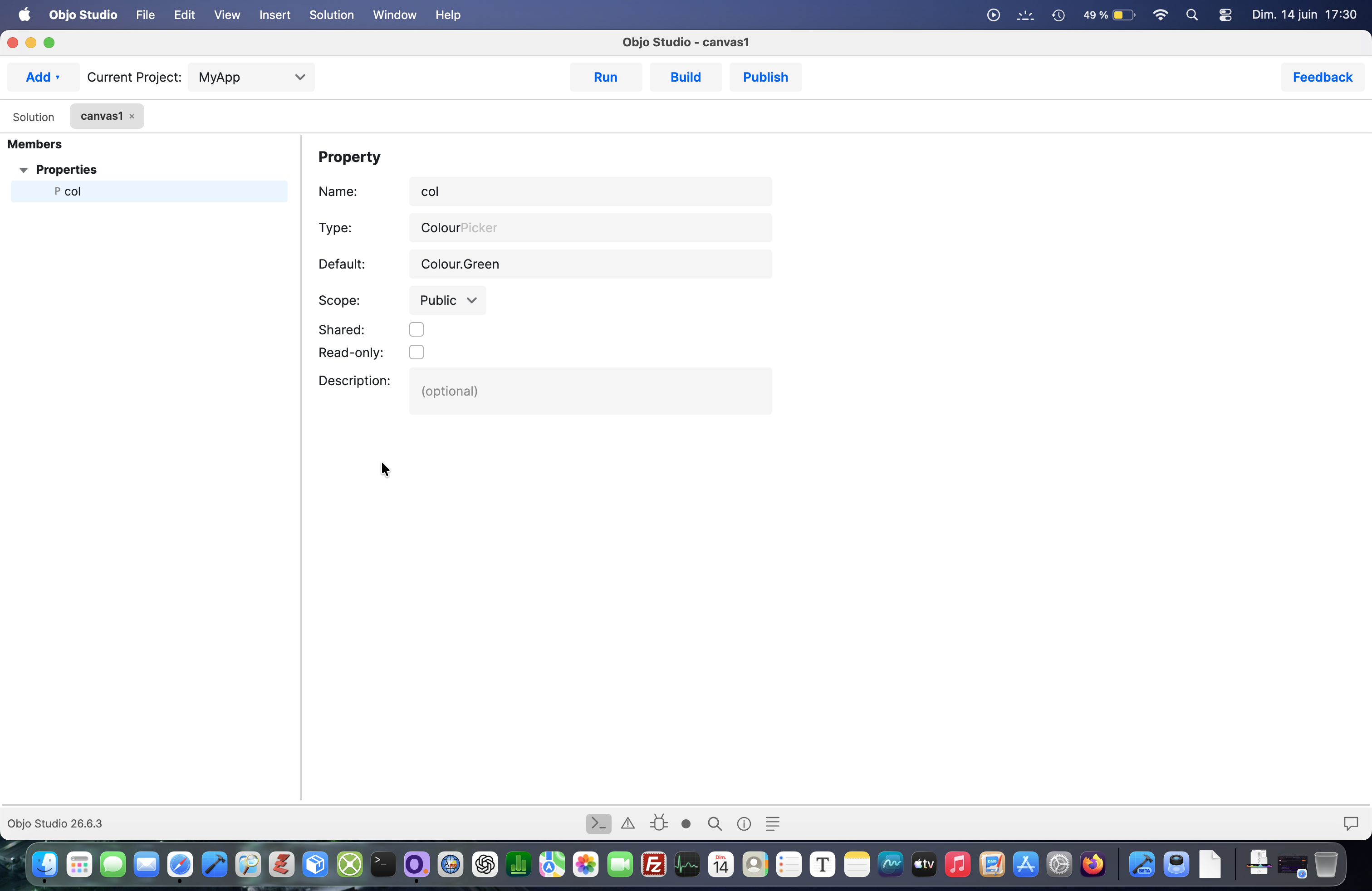Show the info panel icon
The width and height of the screenshot is (1372, 891).
tap(744, 824)
